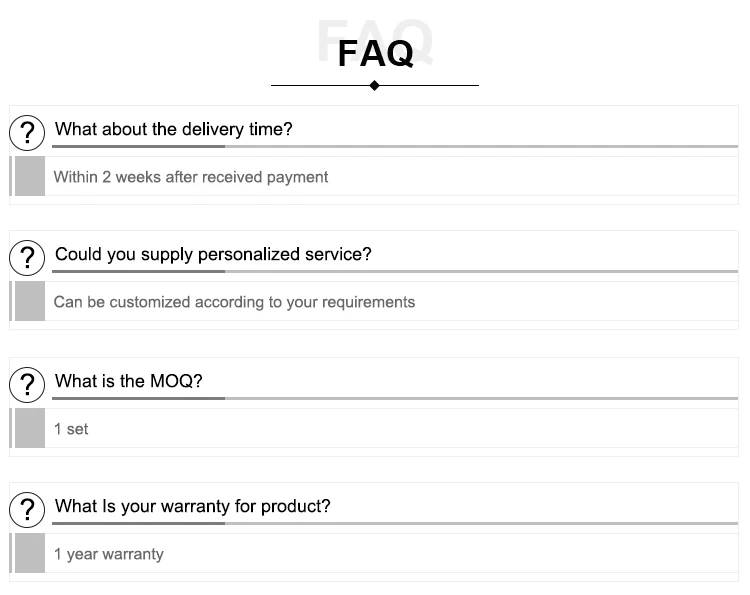Expand "Could you supply personalized service?" question
The width and height of the screenshot is (750, 595).
213,254
